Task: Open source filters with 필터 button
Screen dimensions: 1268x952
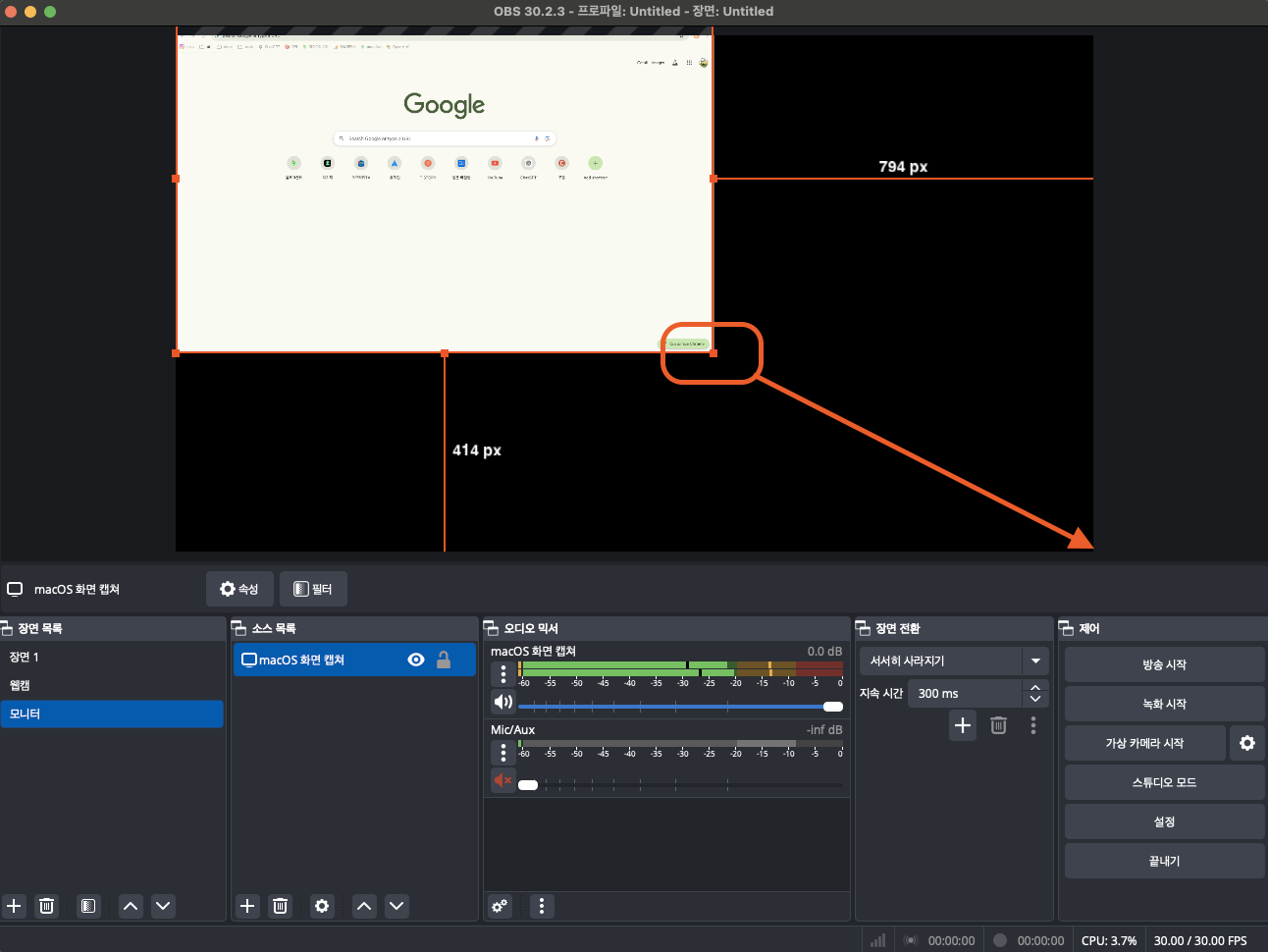Action: tap(313, 589)
